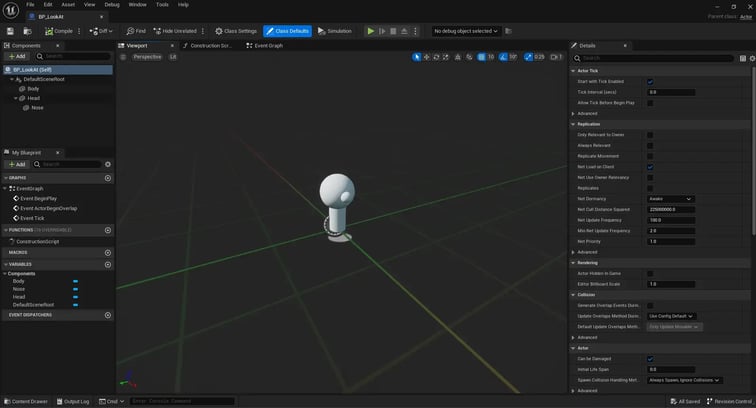Image resolution: width=756 pixels, height=408 pixels.
Task: Click the Add button in Components panel
Action: click(x=17, y=56)
